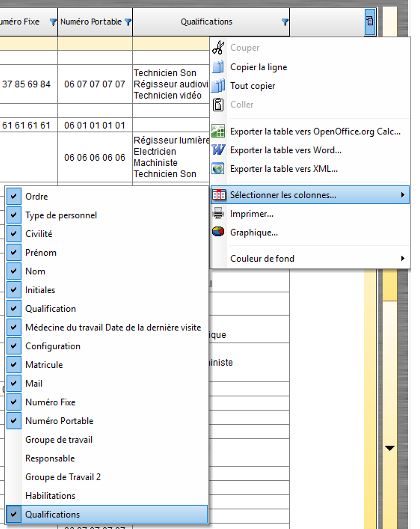Click filter funnel on Qualifications column header

pyautogui.click(x=285, y=22)
